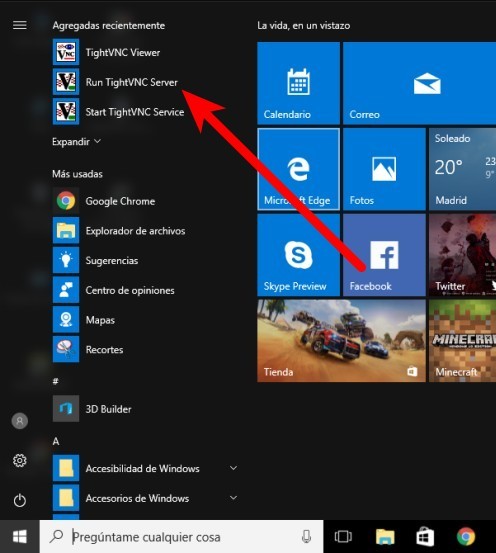The width and height of the screenshot is (496, 553).
Task: Launch Microsoft Edge tile
Action: coord(298,169)
